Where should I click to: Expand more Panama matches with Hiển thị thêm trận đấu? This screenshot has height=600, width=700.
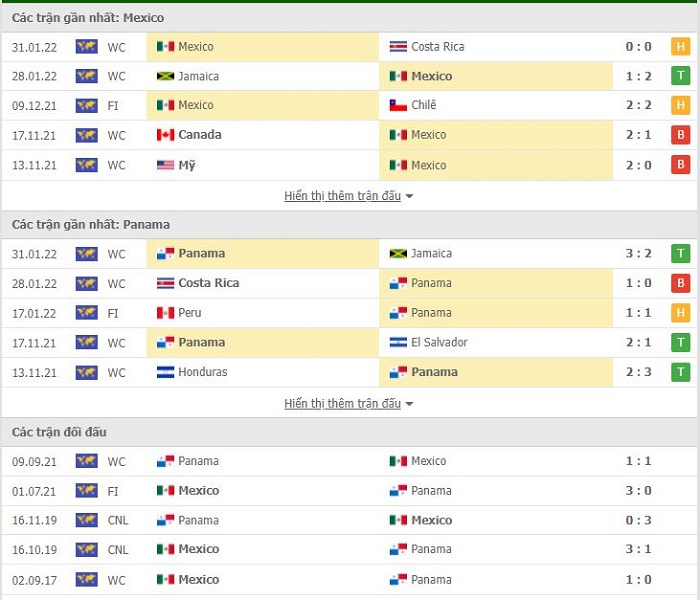[342, 404]
